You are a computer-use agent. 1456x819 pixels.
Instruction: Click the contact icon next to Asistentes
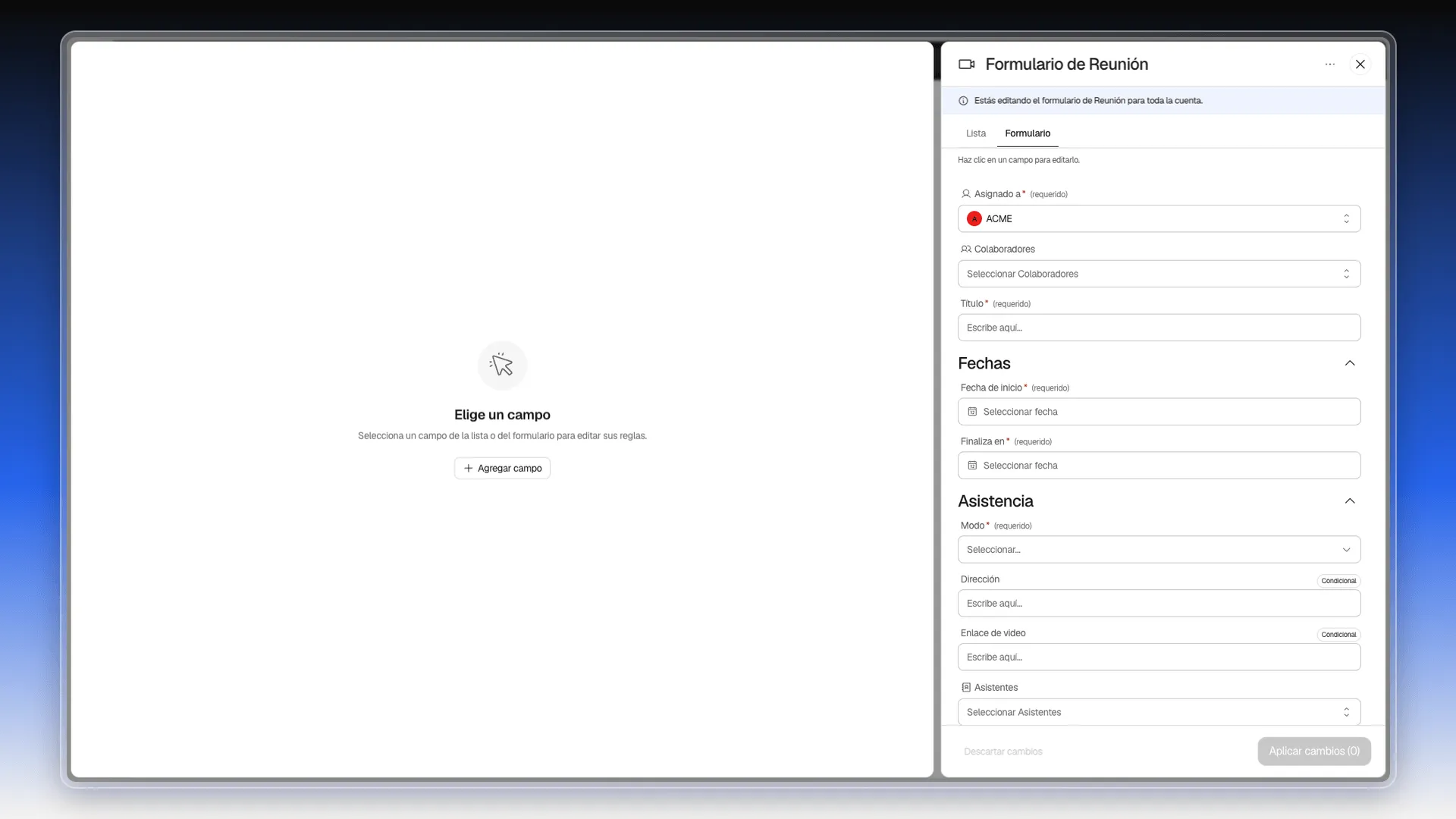point(965,688)
